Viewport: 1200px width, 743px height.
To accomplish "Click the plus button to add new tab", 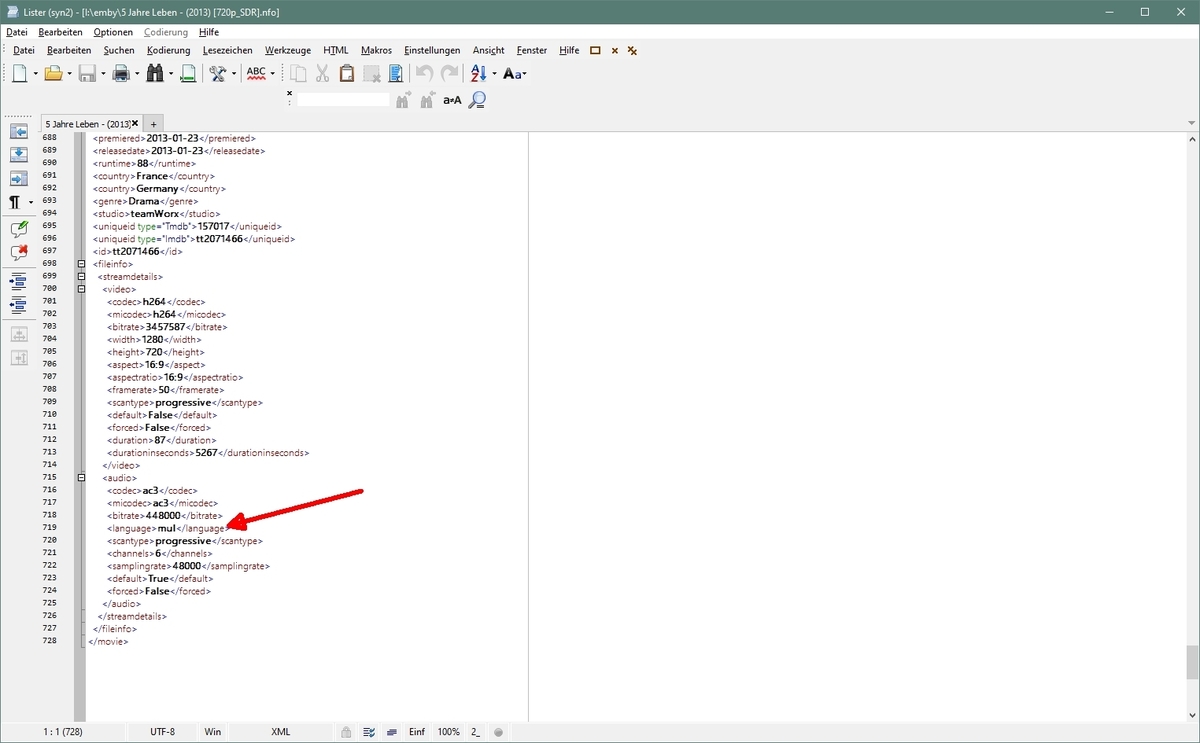I will pos(153,123).
